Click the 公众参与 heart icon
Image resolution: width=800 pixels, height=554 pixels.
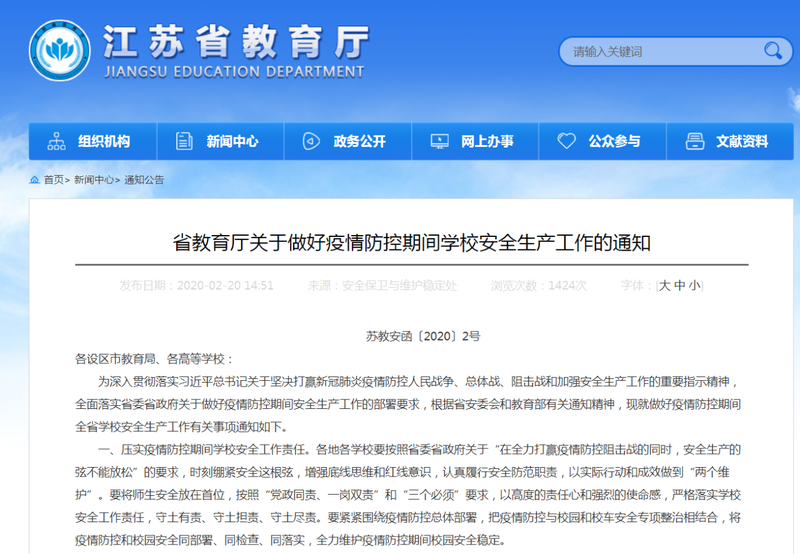[567, 141]
